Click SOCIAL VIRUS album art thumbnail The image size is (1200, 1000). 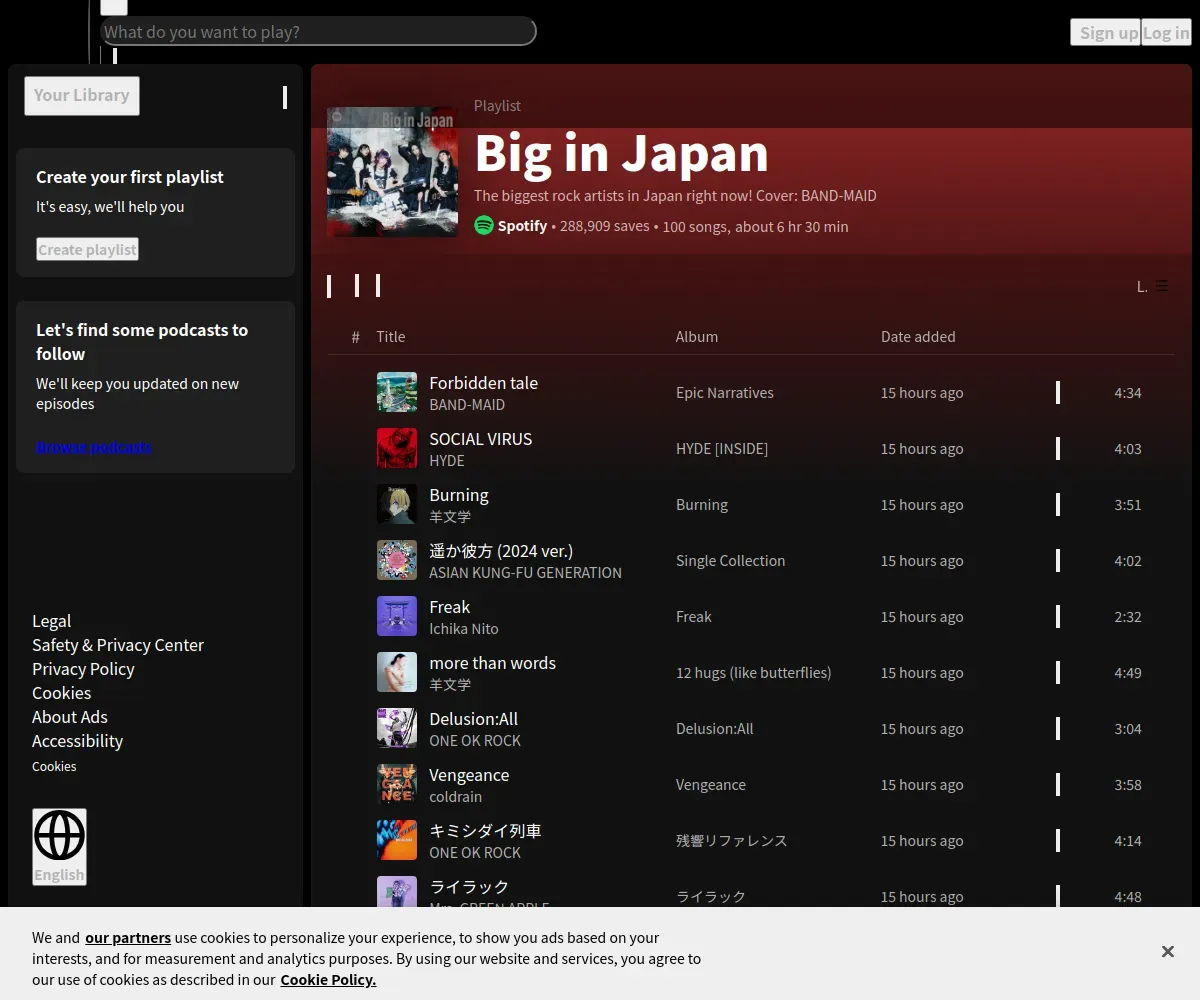pyautogui.click(x=397, y=448)
